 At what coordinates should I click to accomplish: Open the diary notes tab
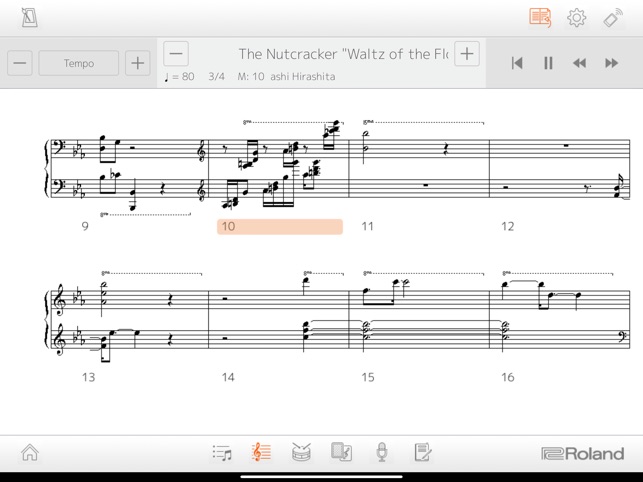(x=422, y=452)
